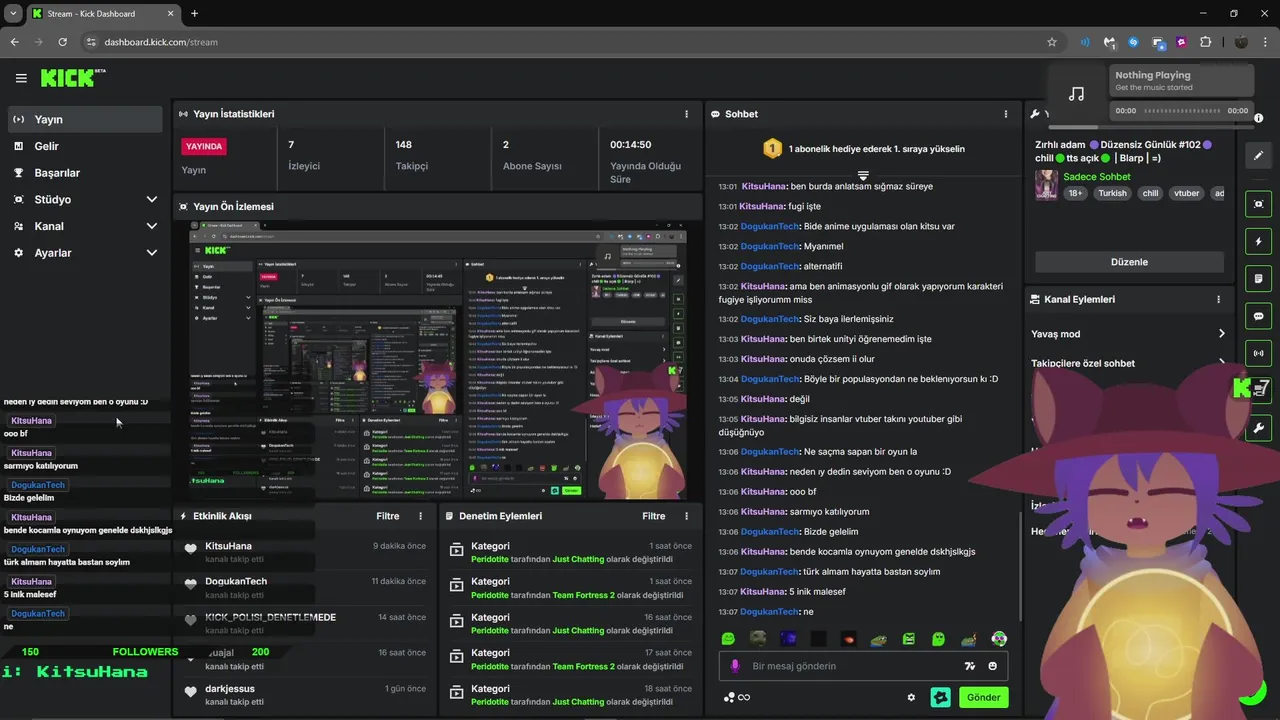Open the Sadece Sohbet category link

click(x=1097, y=177)
